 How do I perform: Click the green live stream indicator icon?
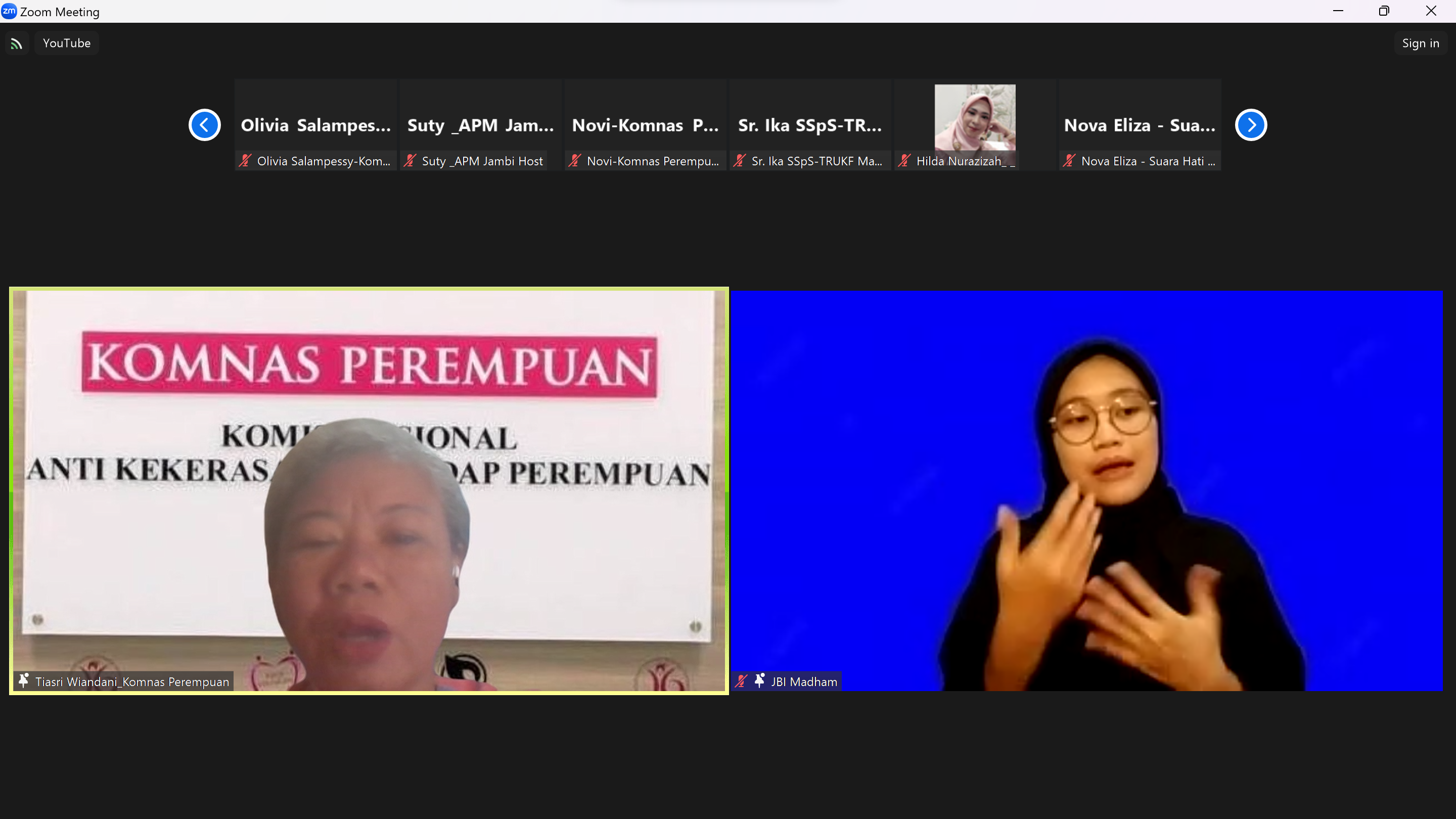(16, 43)
